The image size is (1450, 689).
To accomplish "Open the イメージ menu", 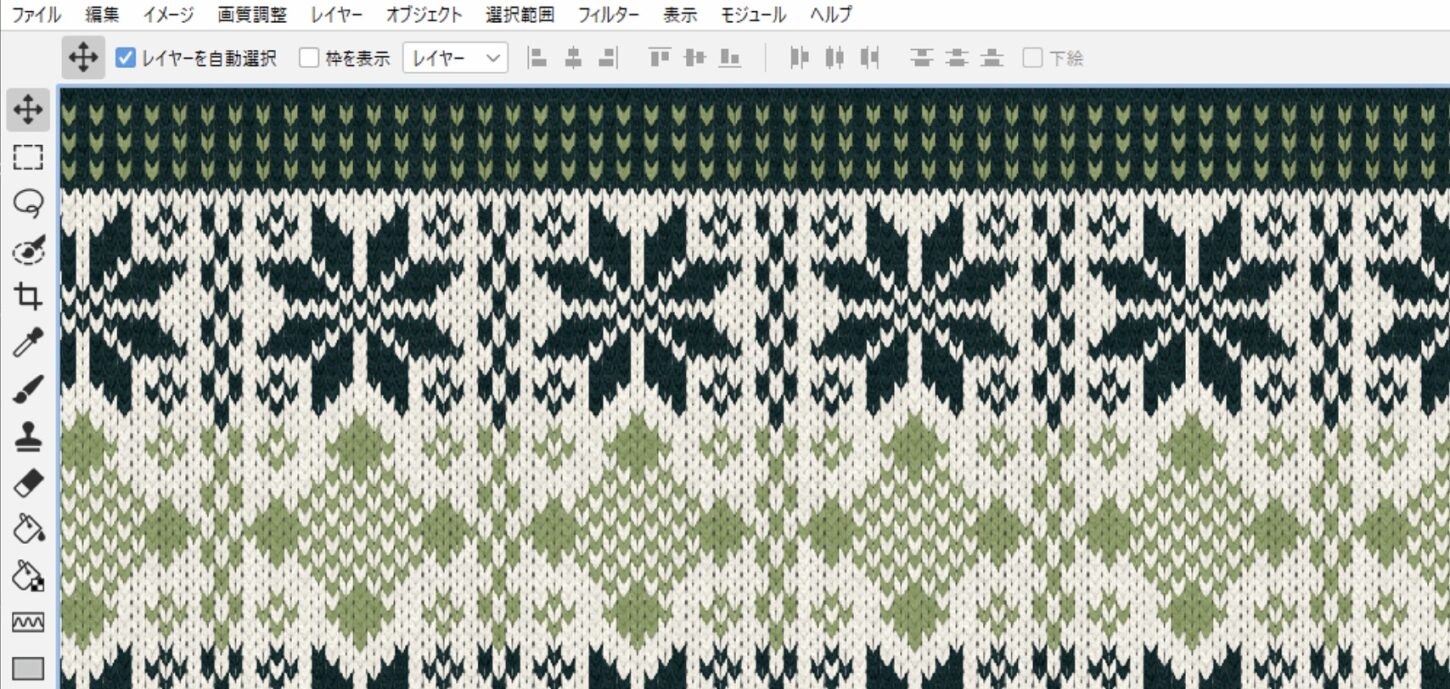I will (x=168, y=15).
